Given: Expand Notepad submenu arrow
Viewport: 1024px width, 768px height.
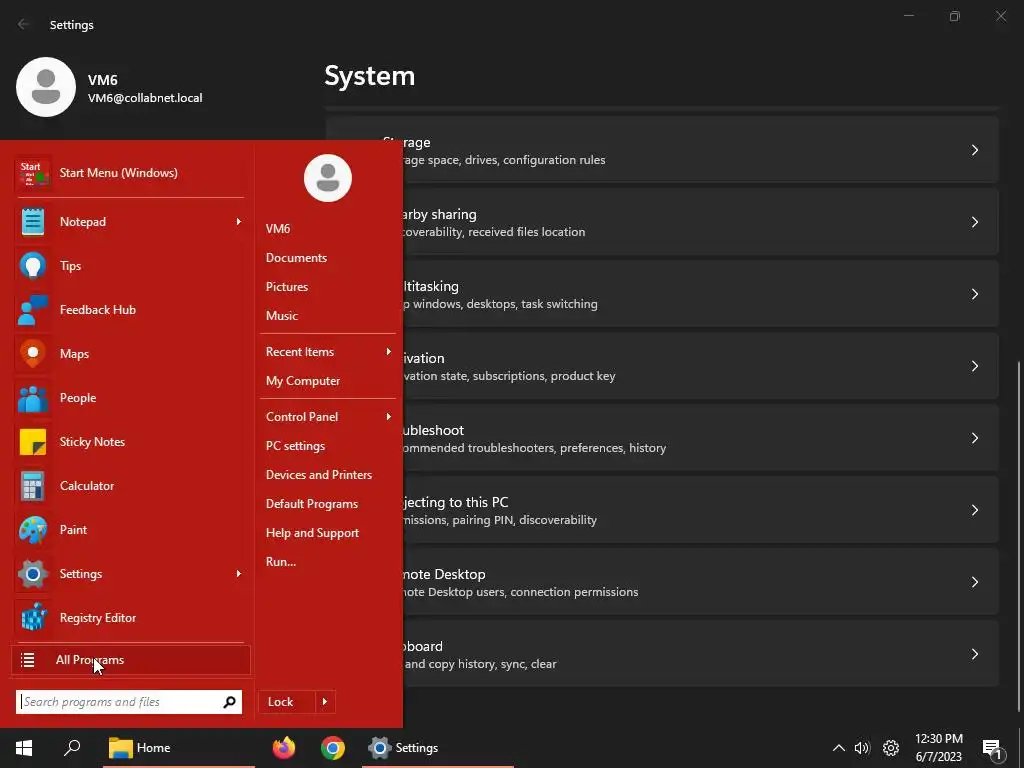Looking at the screenshot, I should pos(238,222).
